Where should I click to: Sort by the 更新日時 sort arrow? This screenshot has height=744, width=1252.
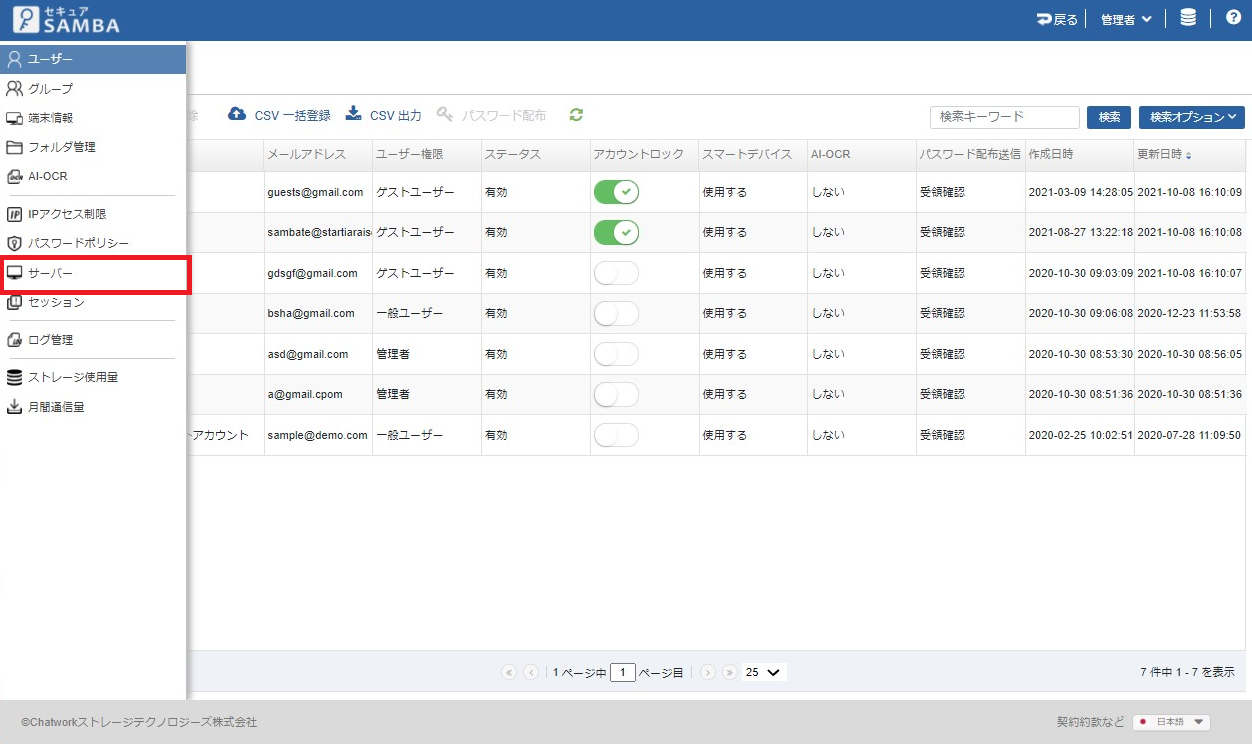pos(1188,156)
